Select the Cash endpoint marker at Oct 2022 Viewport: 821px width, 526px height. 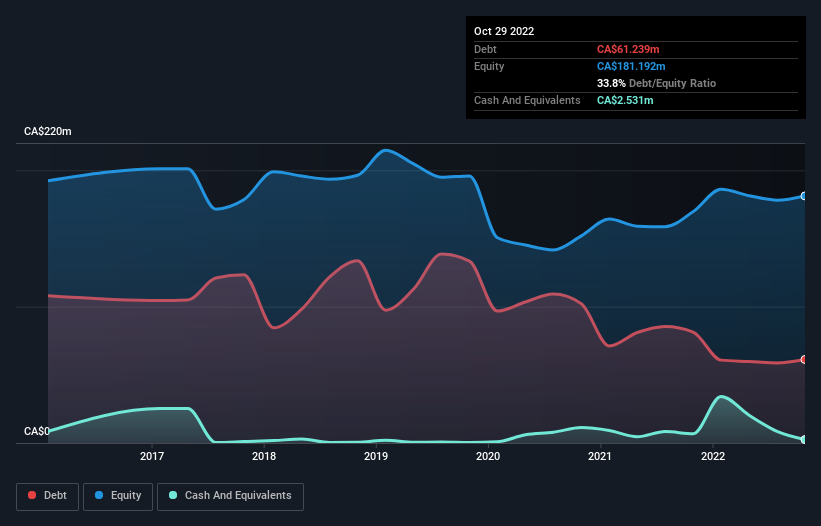804,440
